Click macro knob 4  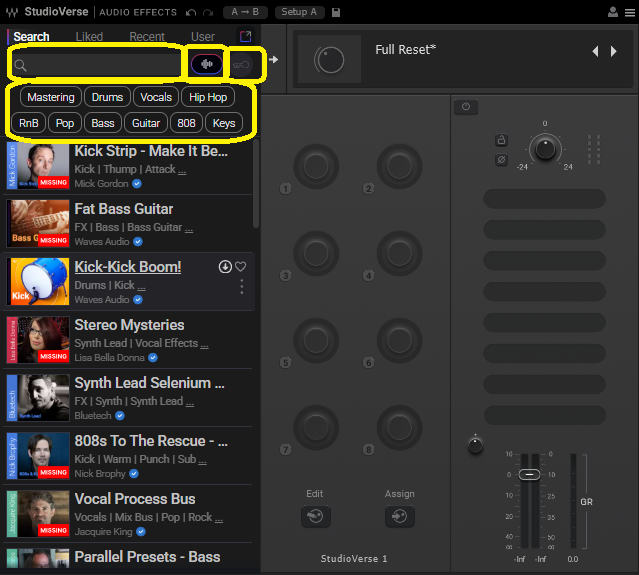[x=399, y=253]
